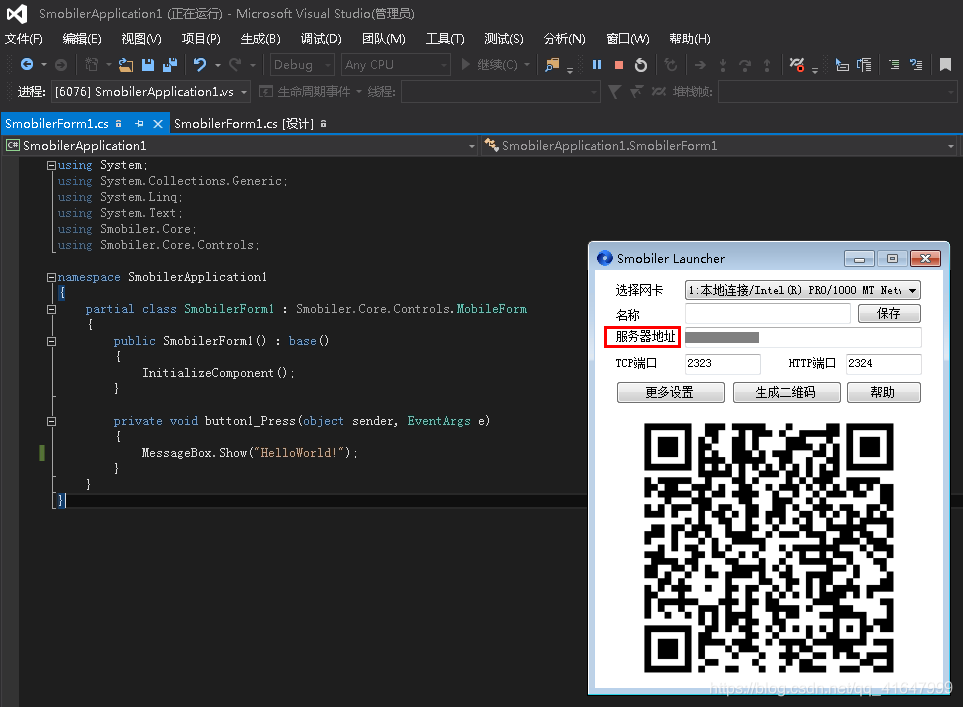Collapse the button1_Press method block

tap(51, 421)
